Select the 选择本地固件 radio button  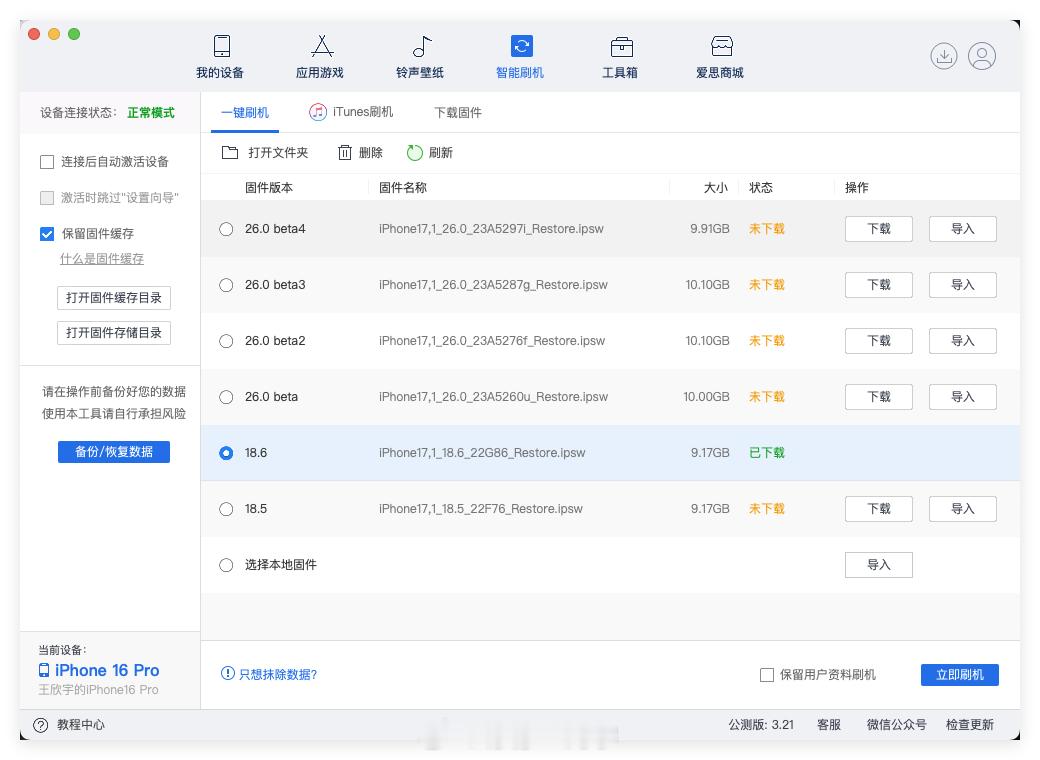[x=226, y=565]
